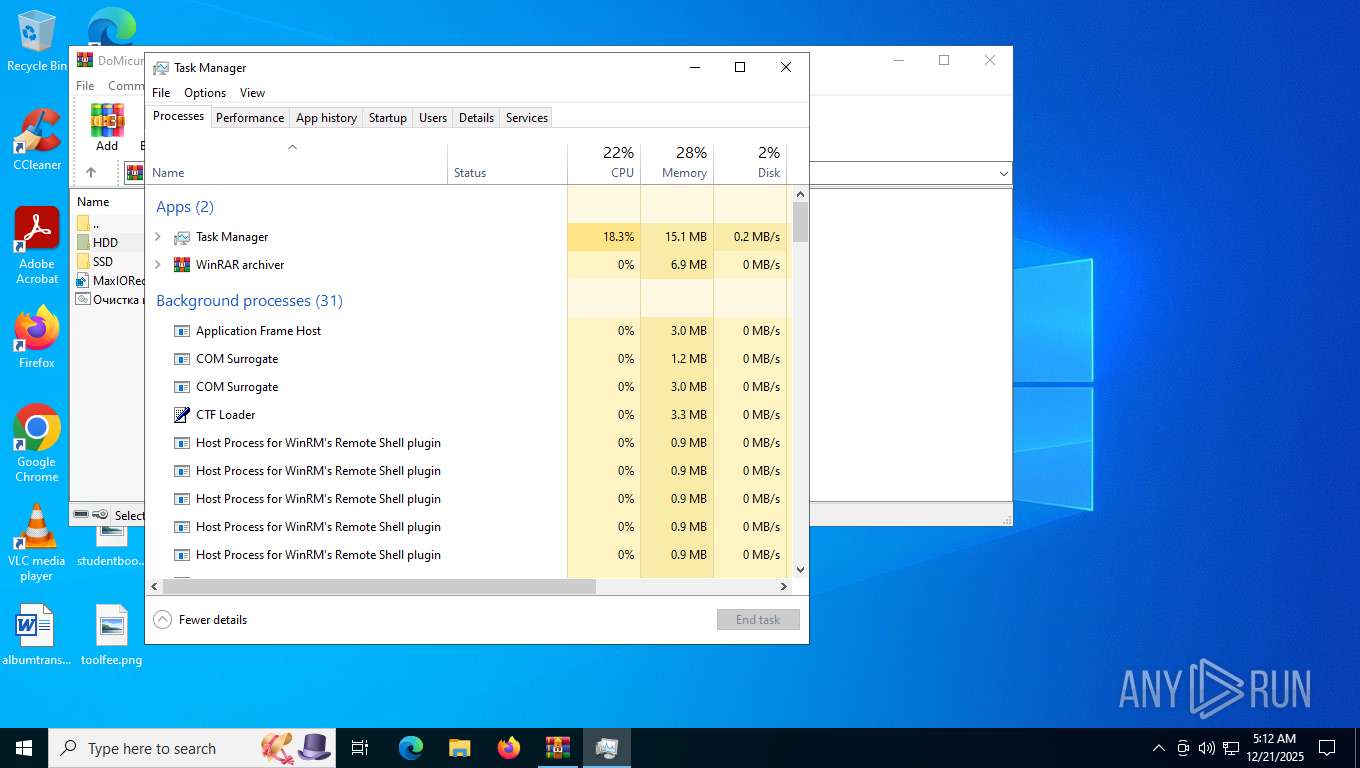This screenshot has width=1360, height=768.
Task: Open VLC media player desktop icon
Action: point(37,543)
